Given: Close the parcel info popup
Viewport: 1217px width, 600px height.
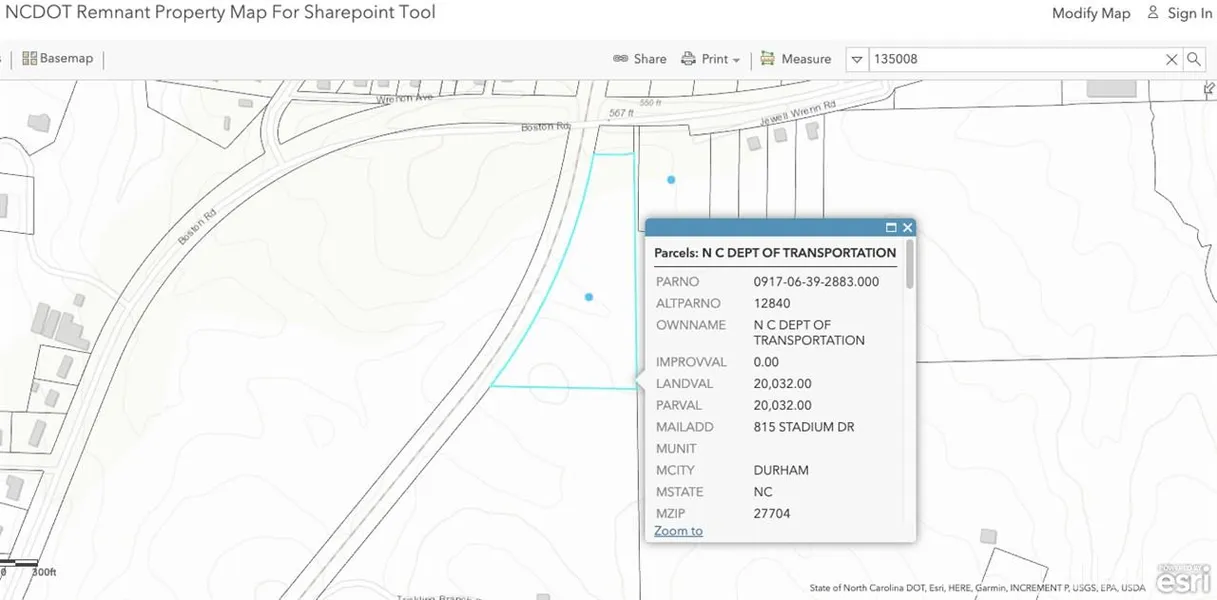Looking at the screenshot, I should (908, 228).
